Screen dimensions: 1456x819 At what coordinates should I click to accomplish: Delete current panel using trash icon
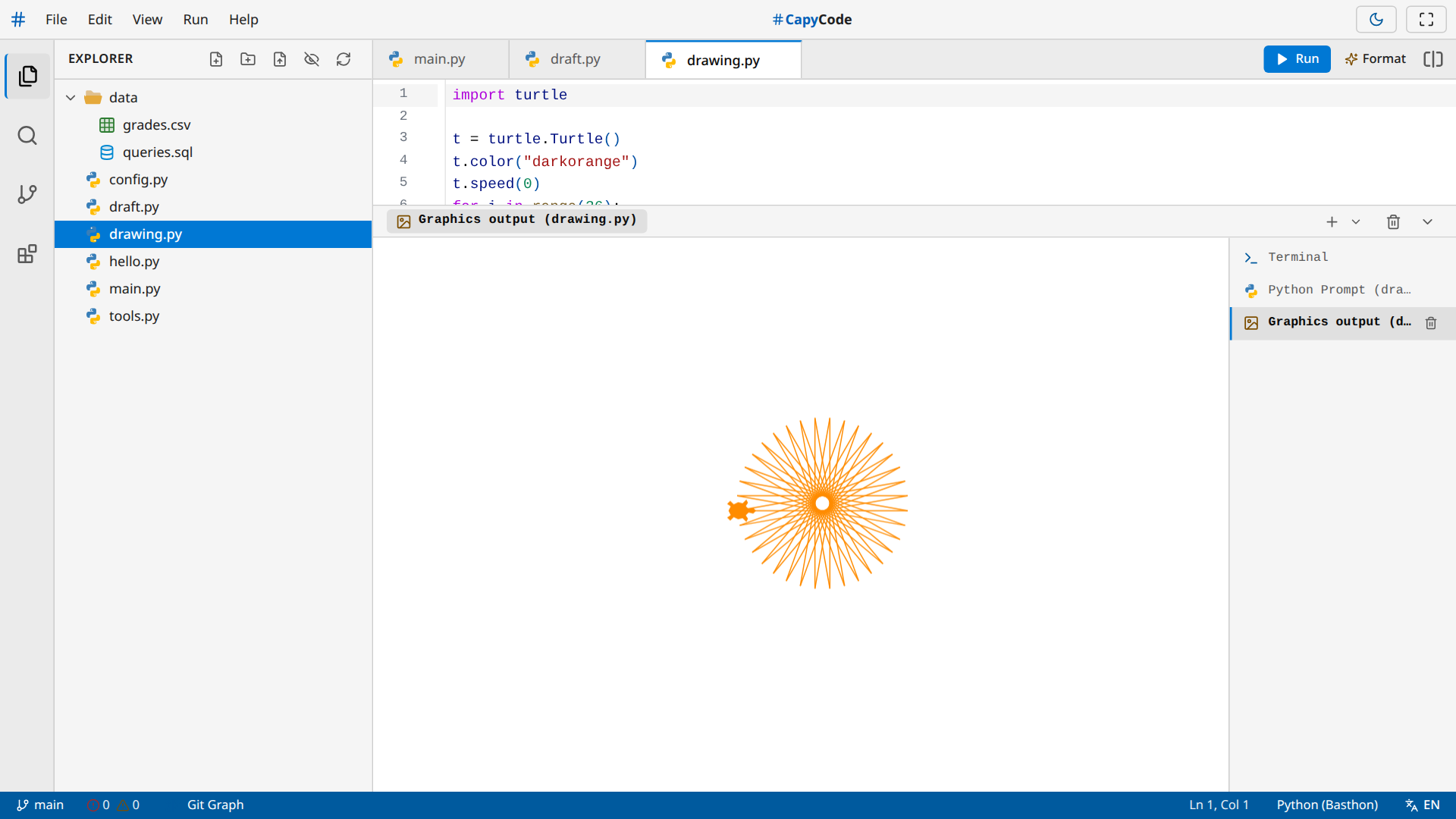[1393, 222]
